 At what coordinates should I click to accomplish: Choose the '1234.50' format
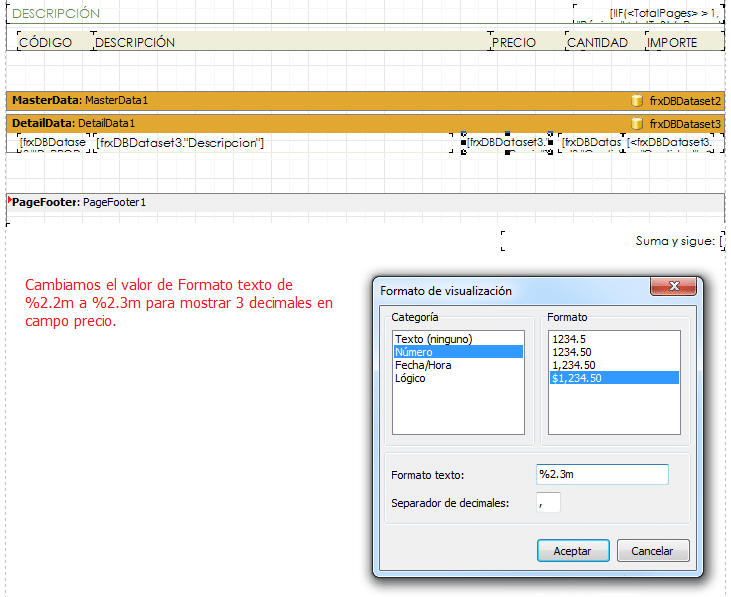click(614, 352)
